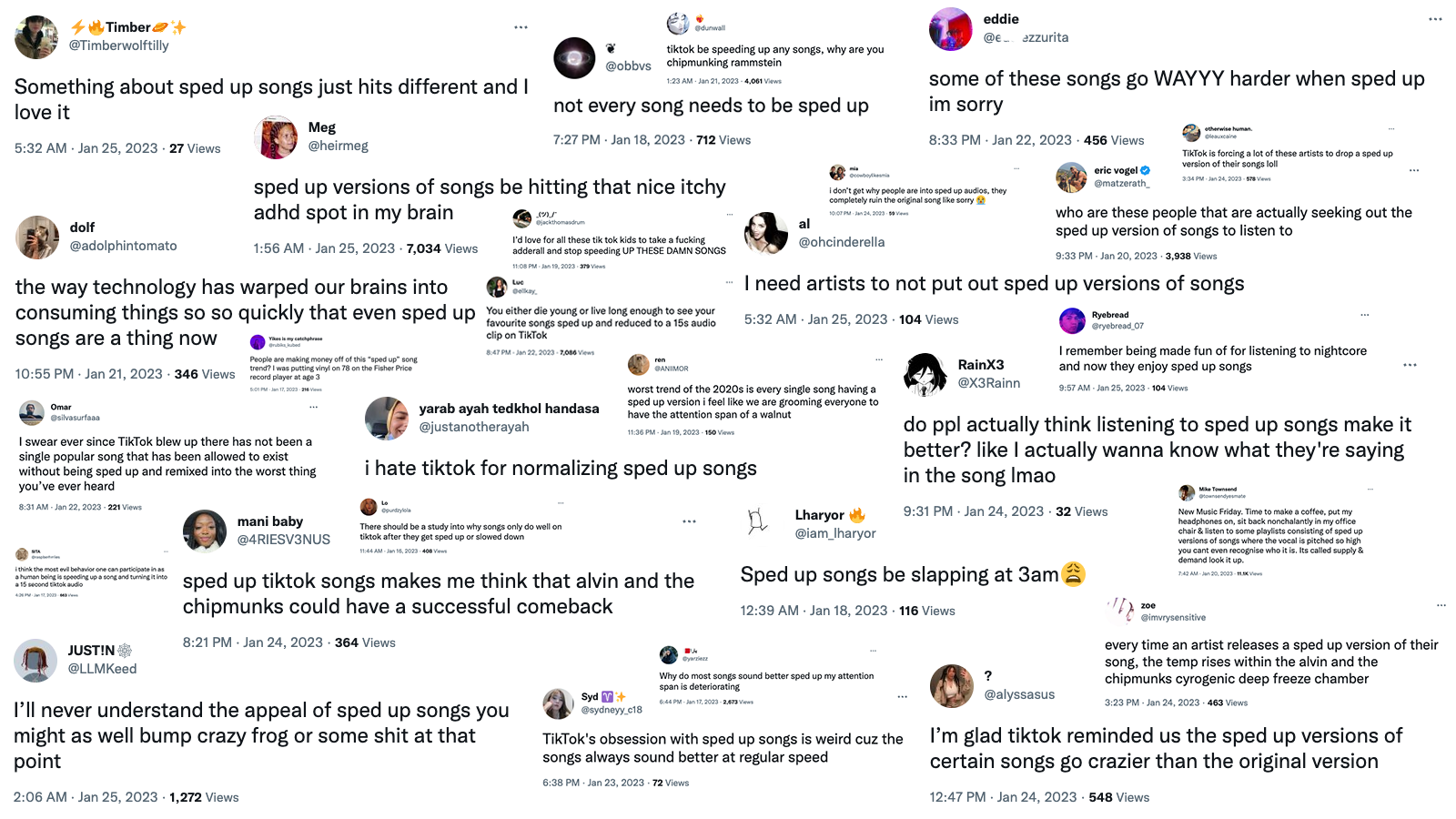Click mani baby's avatar

(x=205, y=532)
